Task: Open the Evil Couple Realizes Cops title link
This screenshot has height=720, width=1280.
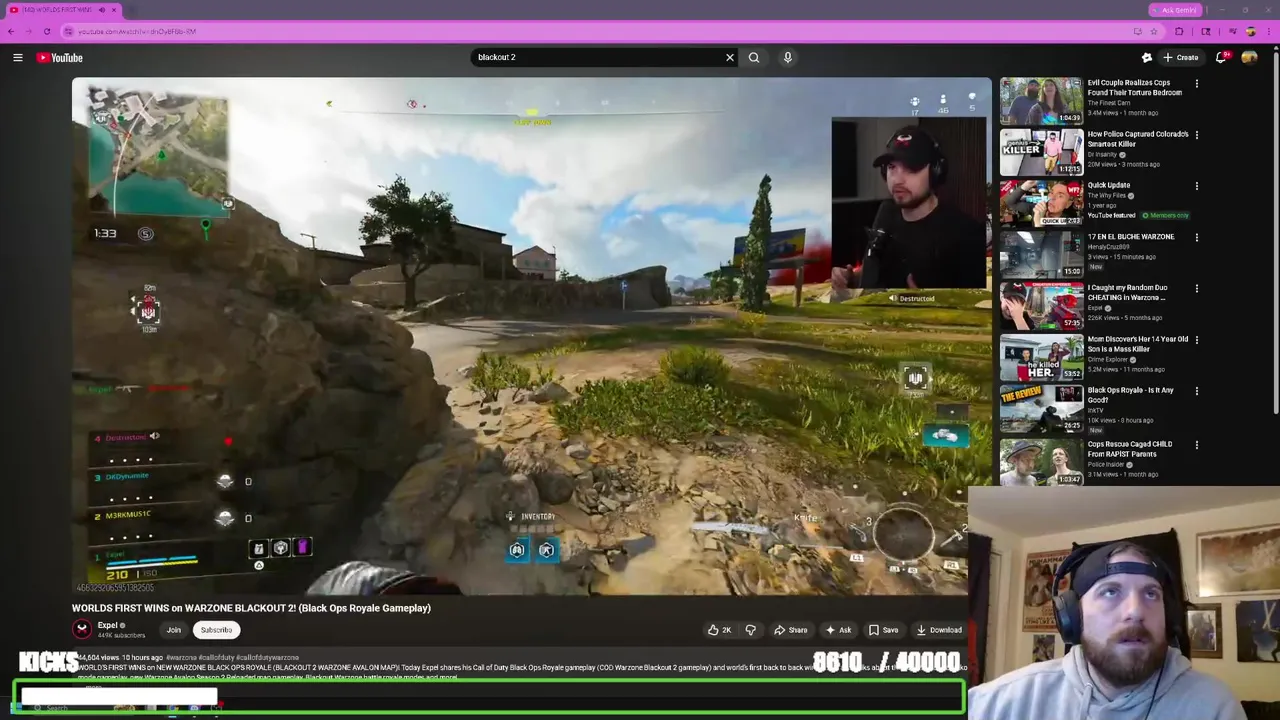Action: coord(1134,88)
